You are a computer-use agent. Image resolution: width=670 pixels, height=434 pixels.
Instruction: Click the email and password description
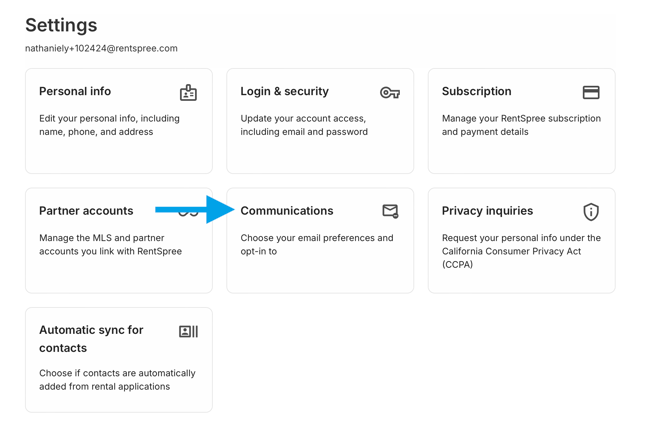pos(304,125)
